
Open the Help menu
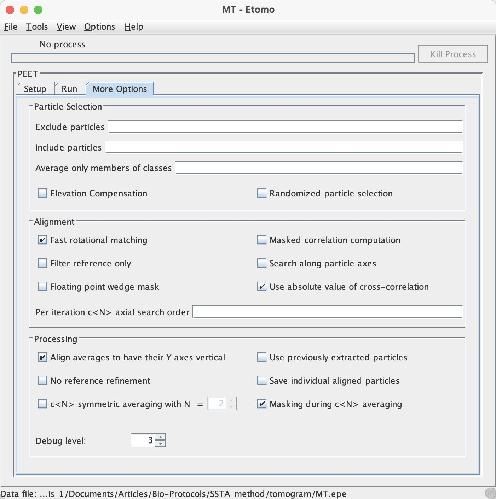134,27
